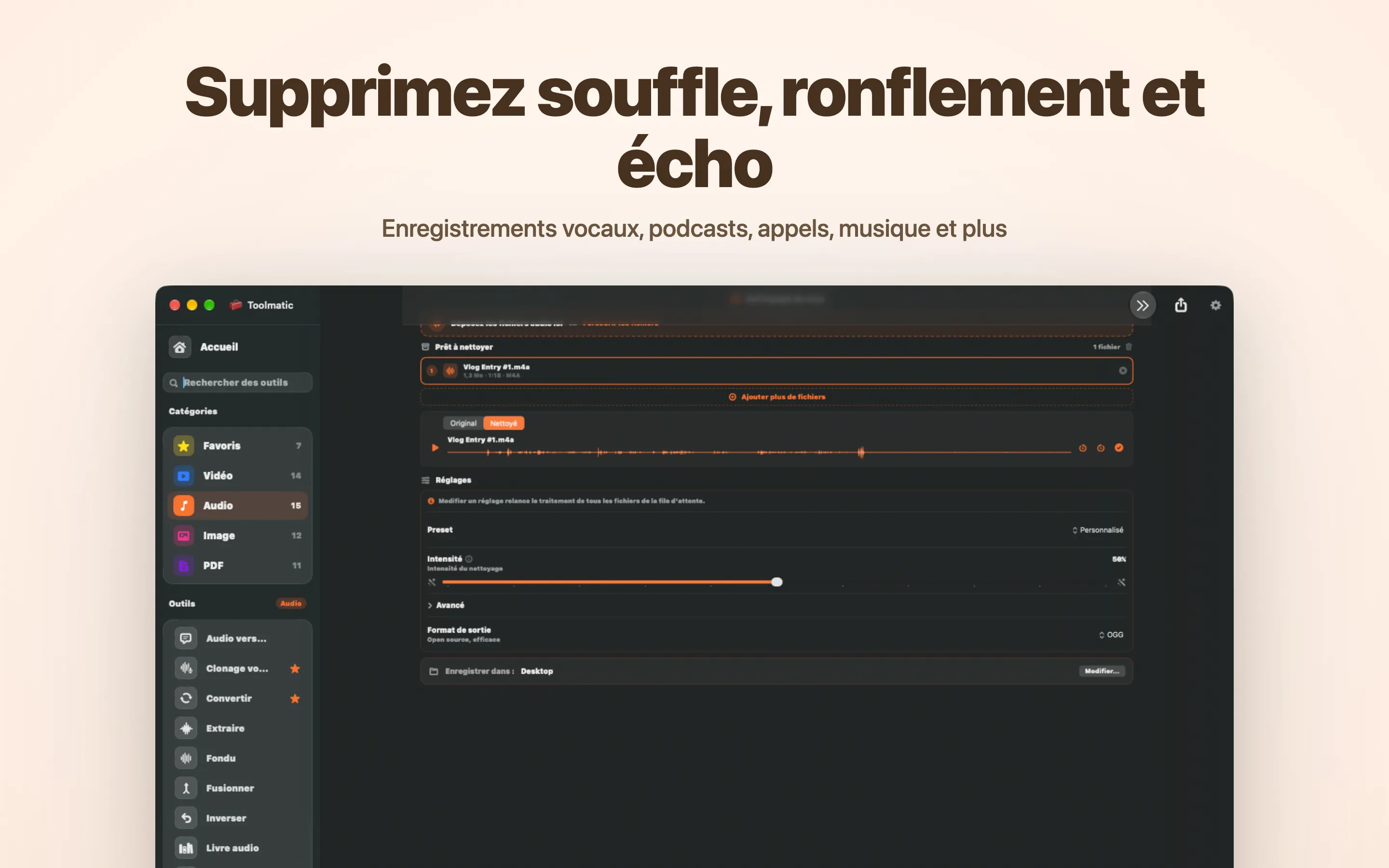Remove Vlog Entry #1.m4a from queue

coord(1123,371)
